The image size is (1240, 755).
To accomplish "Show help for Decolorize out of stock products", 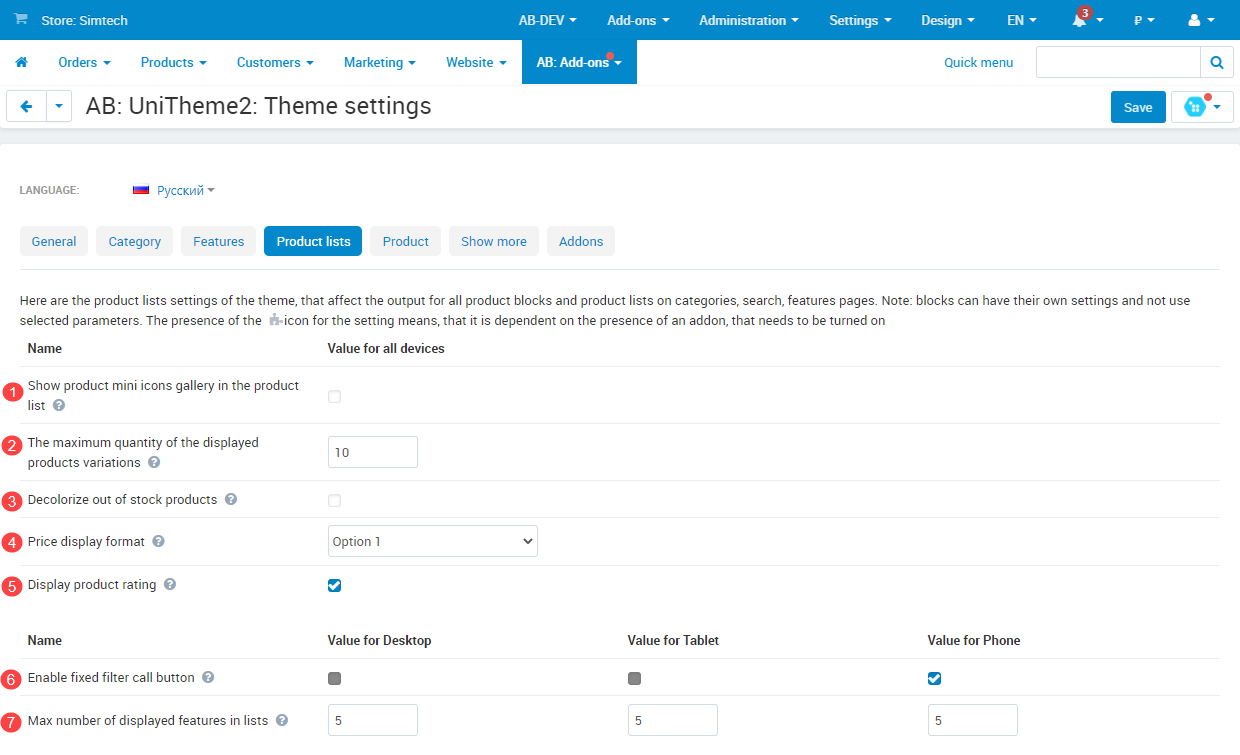I will point(231,499).
